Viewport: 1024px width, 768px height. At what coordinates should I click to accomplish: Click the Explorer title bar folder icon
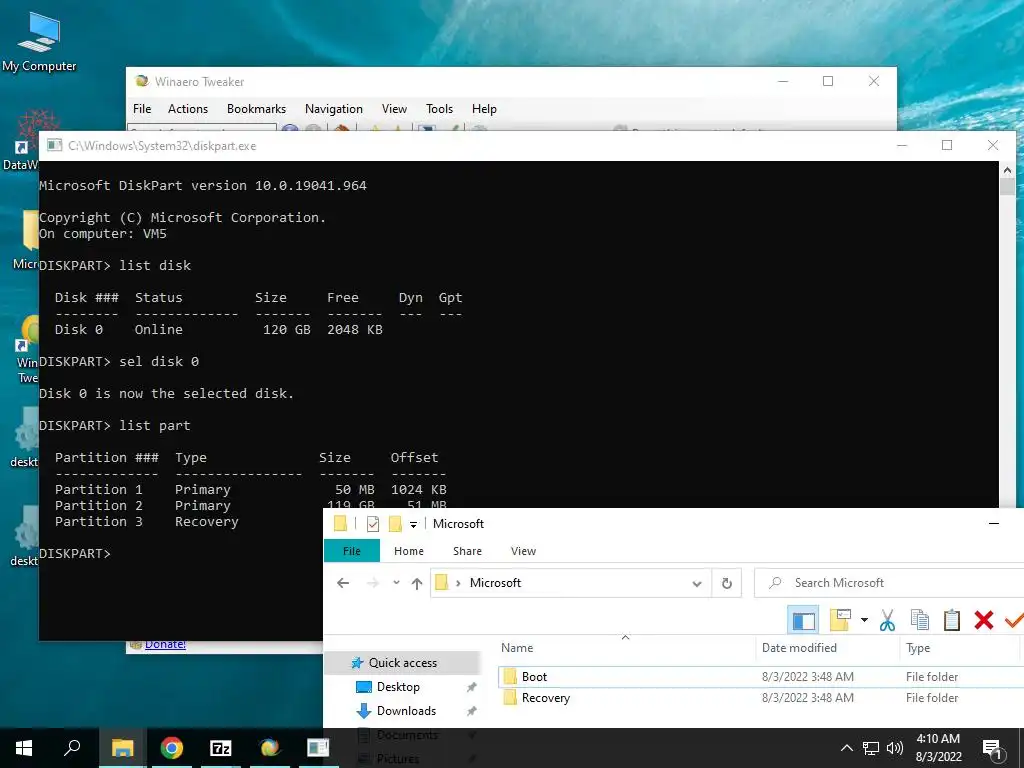[340, 523]
